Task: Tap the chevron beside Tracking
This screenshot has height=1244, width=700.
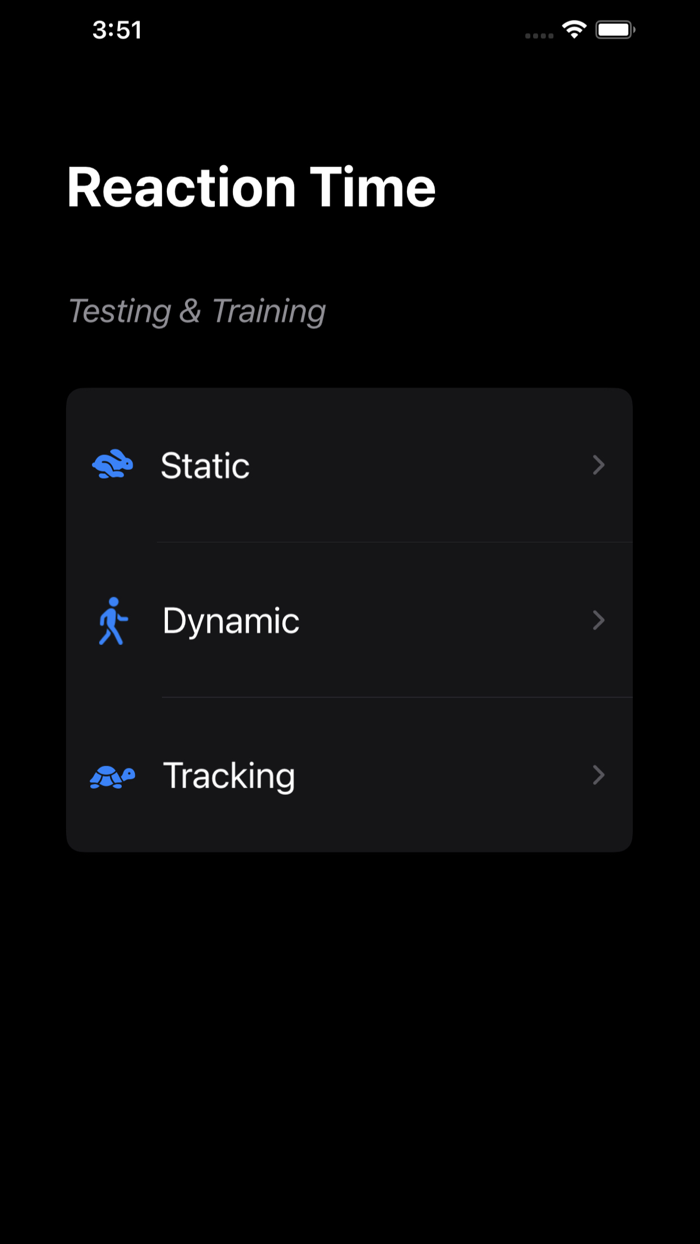Action: point(598,775)
